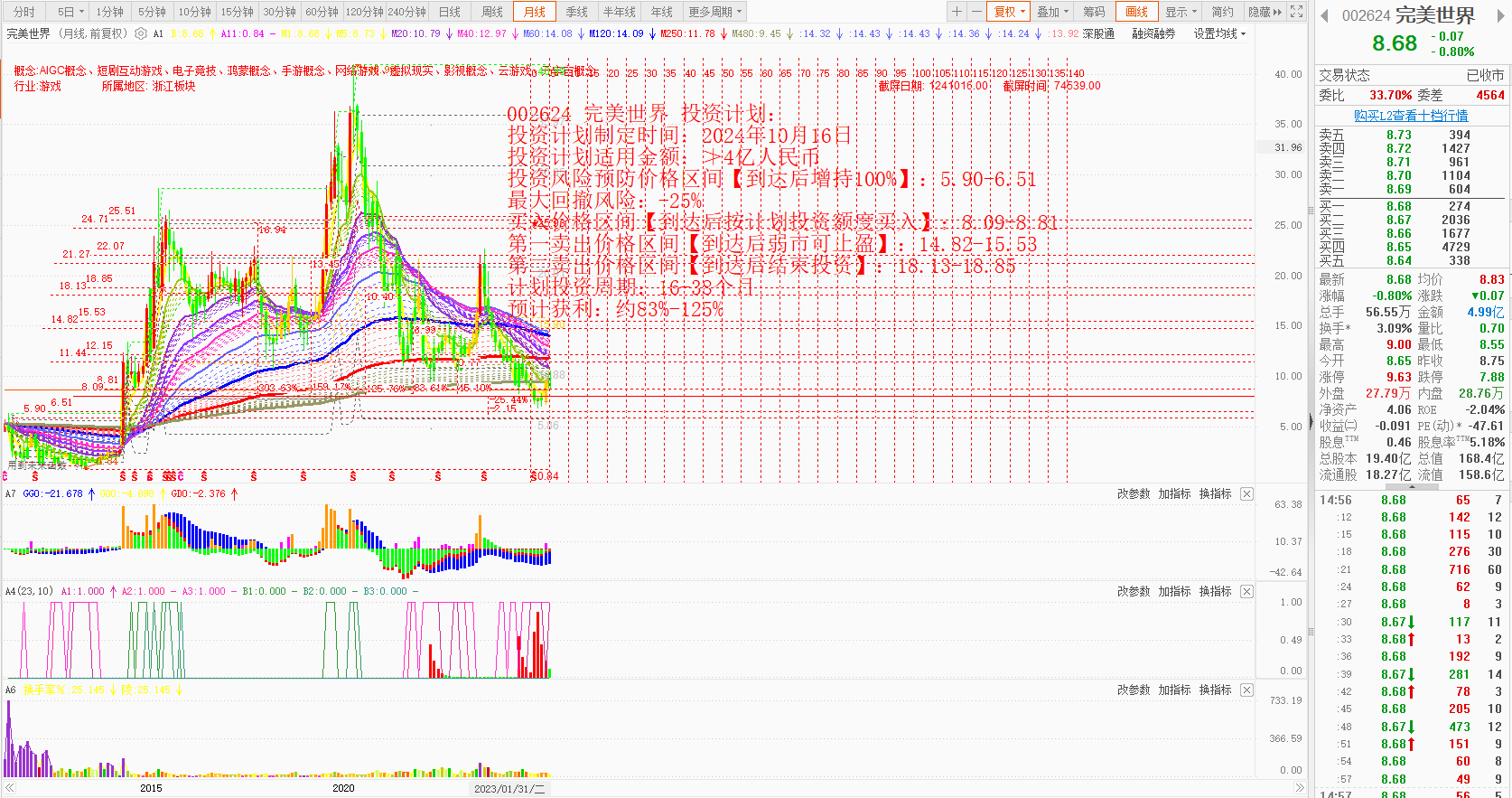Open the 5日 period dropdown
The height and width of the screenshot is (798, 1512).
70,12
